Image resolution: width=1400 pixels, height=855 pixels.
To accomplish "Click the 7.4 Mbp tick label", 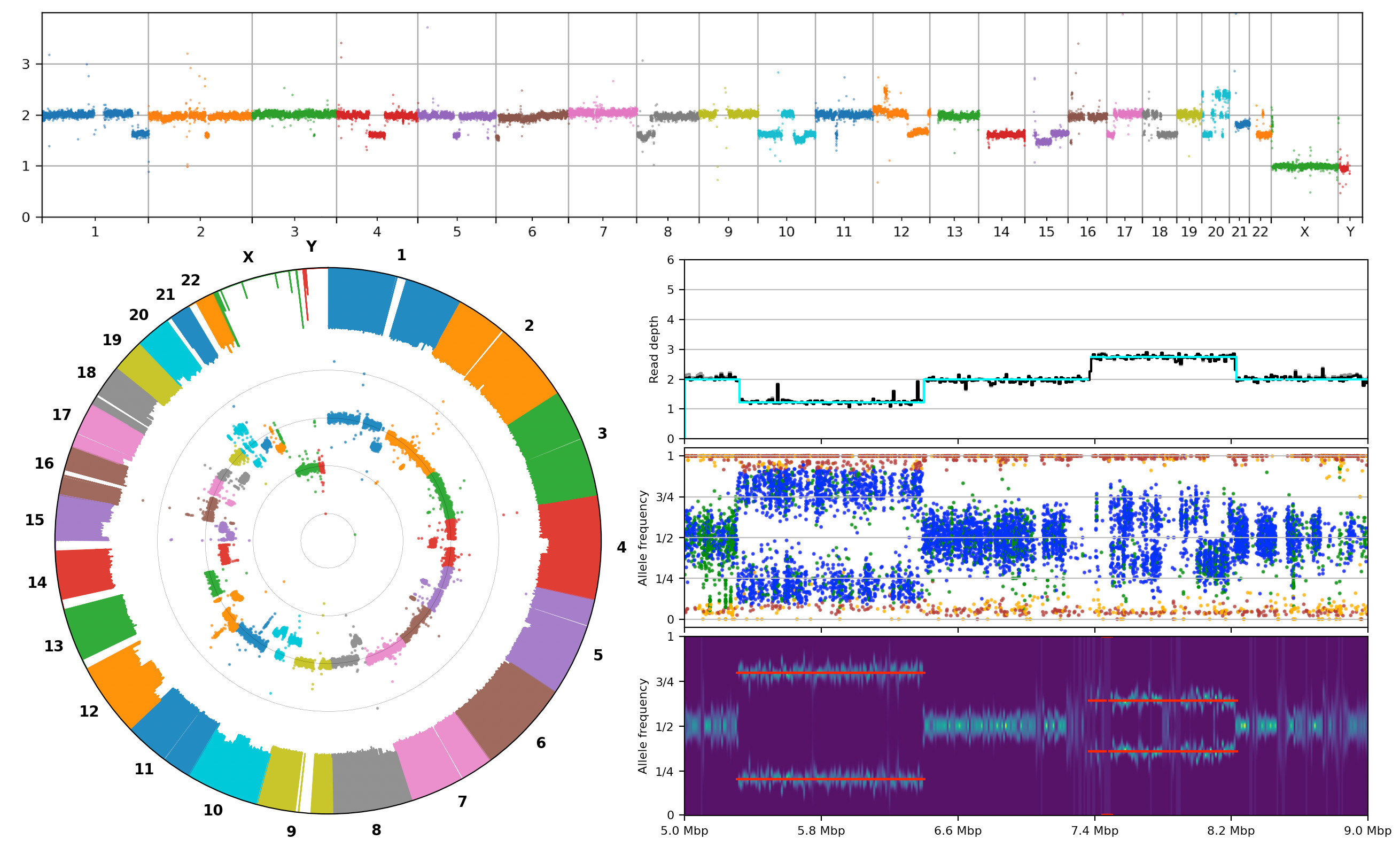I will click(x=1094, y=830).
